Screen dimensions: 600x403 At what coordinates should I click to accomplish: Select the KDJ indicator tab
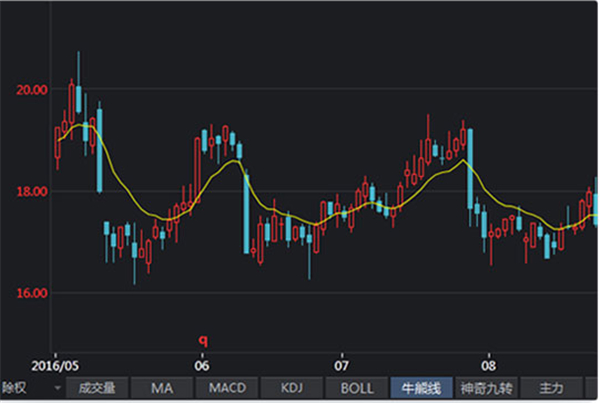[x=292, y=387]
